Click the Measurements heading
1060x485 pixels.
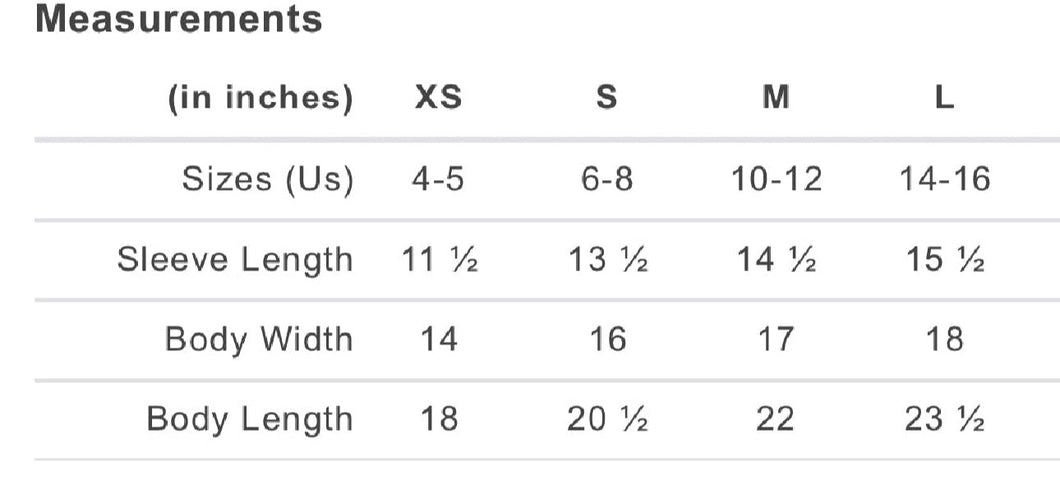tap(179, 20)
